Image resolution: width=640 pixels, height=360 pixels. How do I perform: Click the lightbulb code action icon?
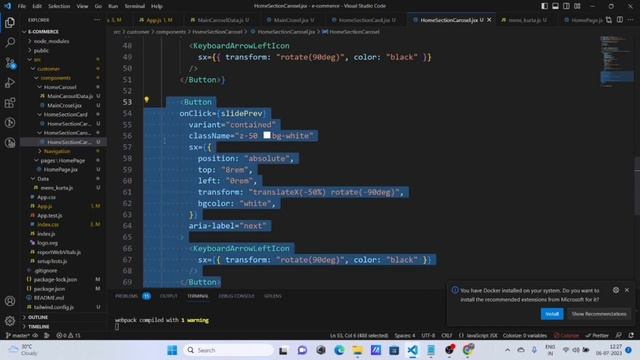[147, 100]
